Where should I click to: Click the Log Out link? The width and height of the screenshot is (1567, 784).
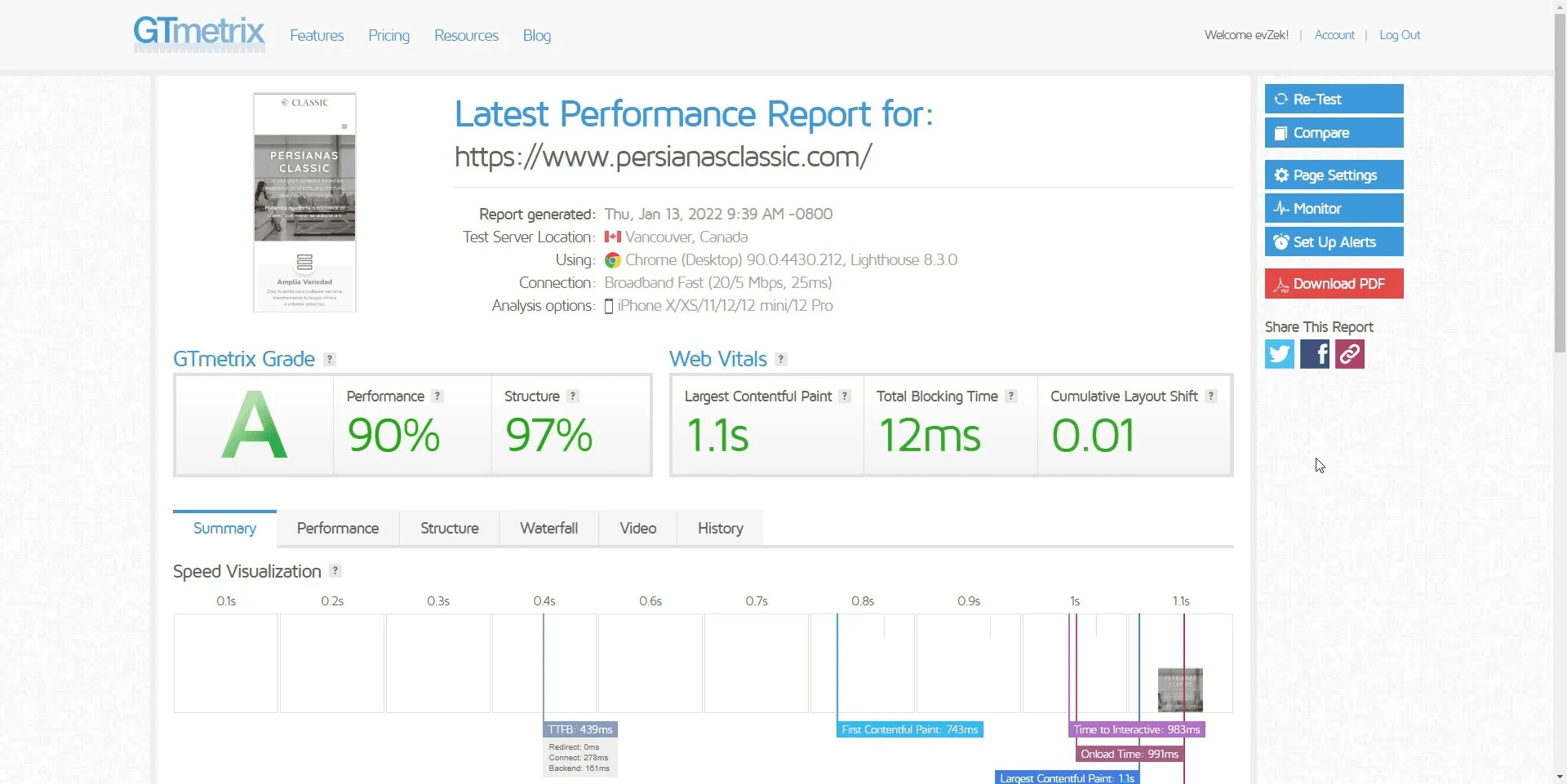click(x=1400, y=35)
